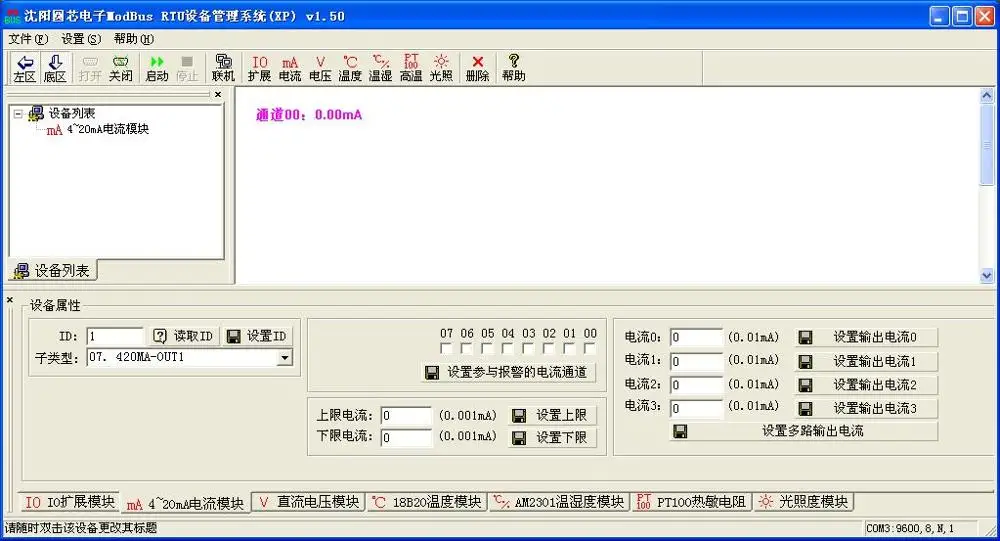Focus the 电流2 input field
The width and height of the screenshot is (1000, 541).
696,385
